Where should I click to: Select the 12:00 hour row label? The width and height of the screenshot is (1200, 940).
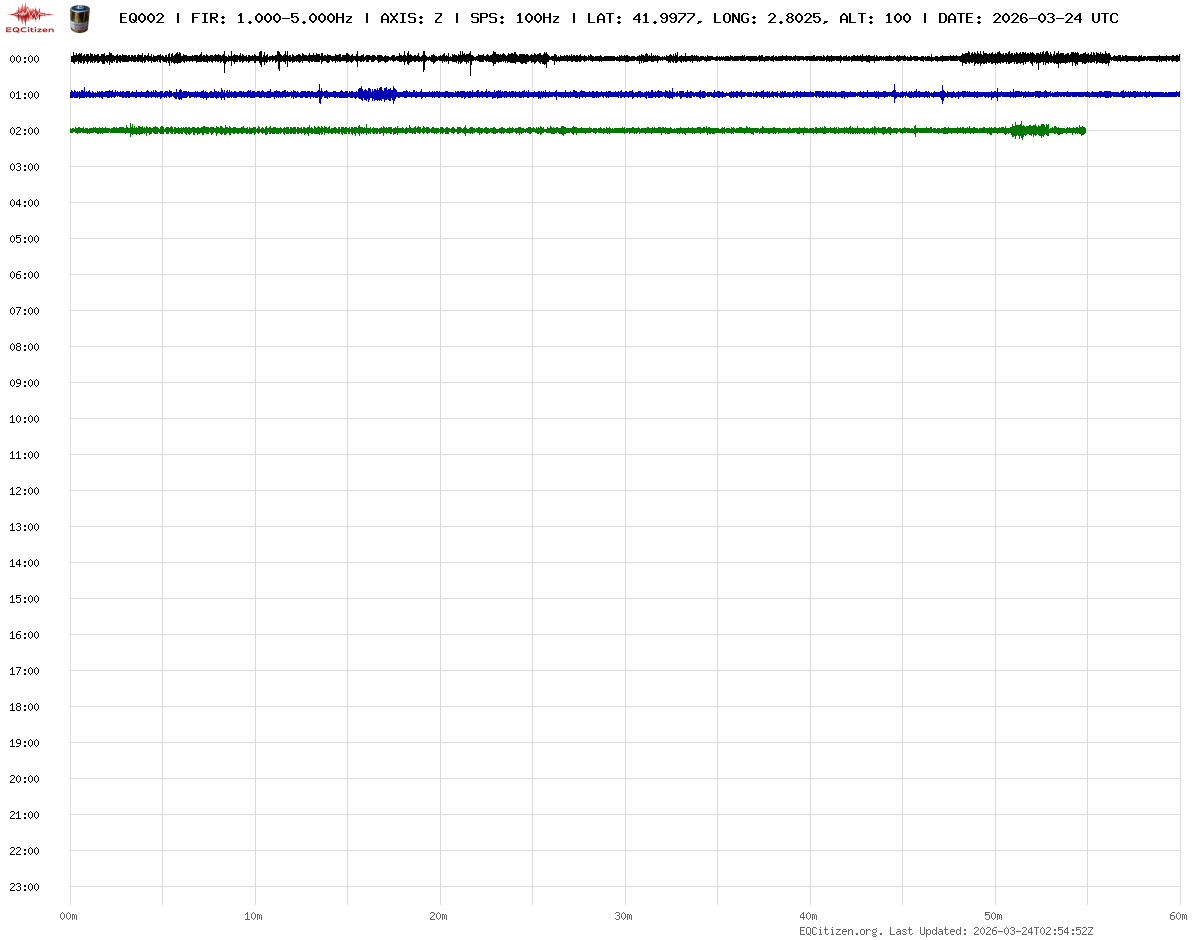(x=24, y=491)
